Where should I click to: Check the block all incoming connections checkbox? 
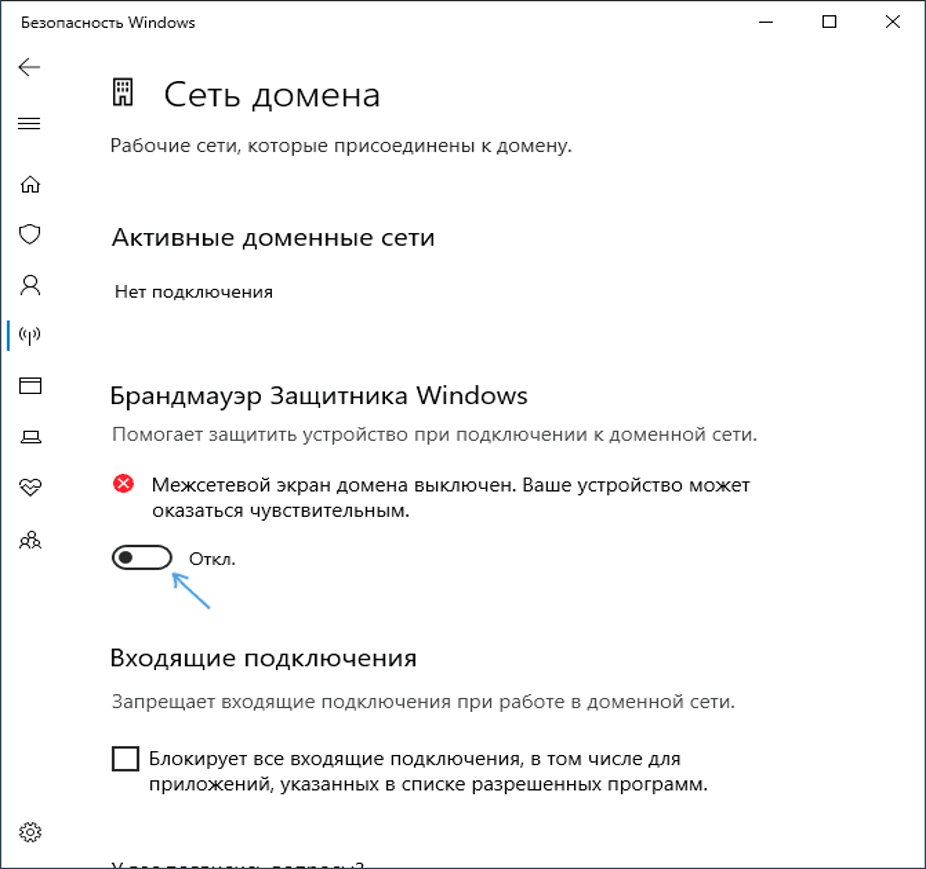coord(125,759)
